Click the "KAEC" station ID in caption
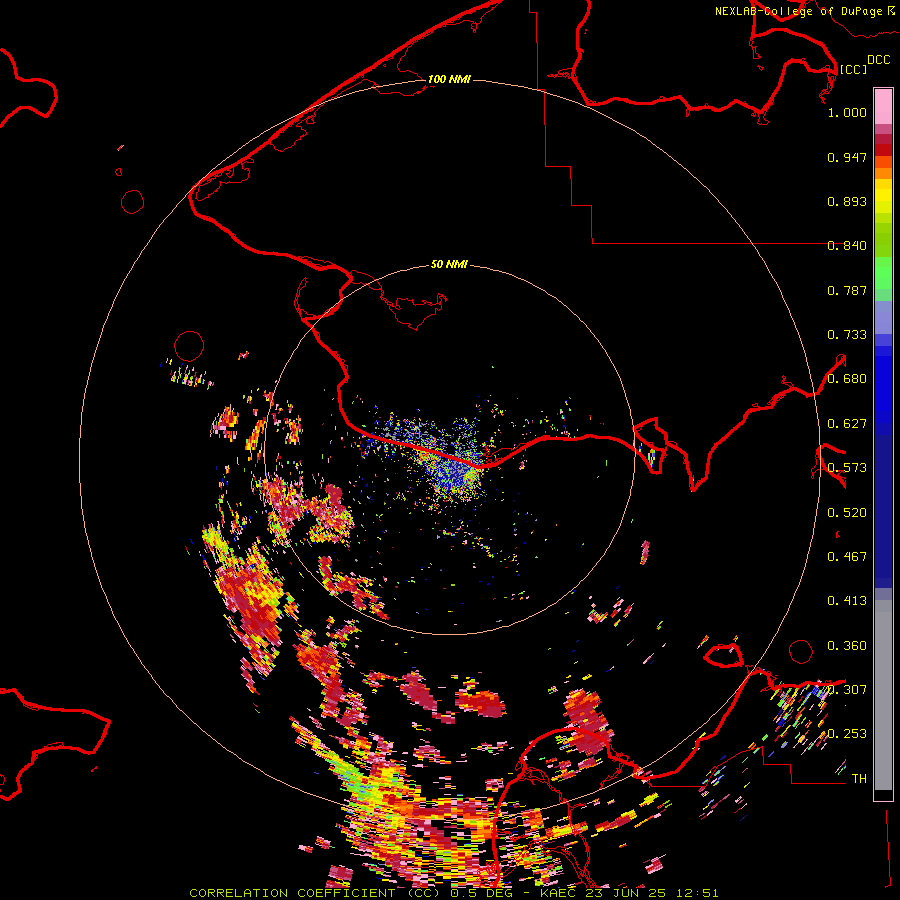 557,893
